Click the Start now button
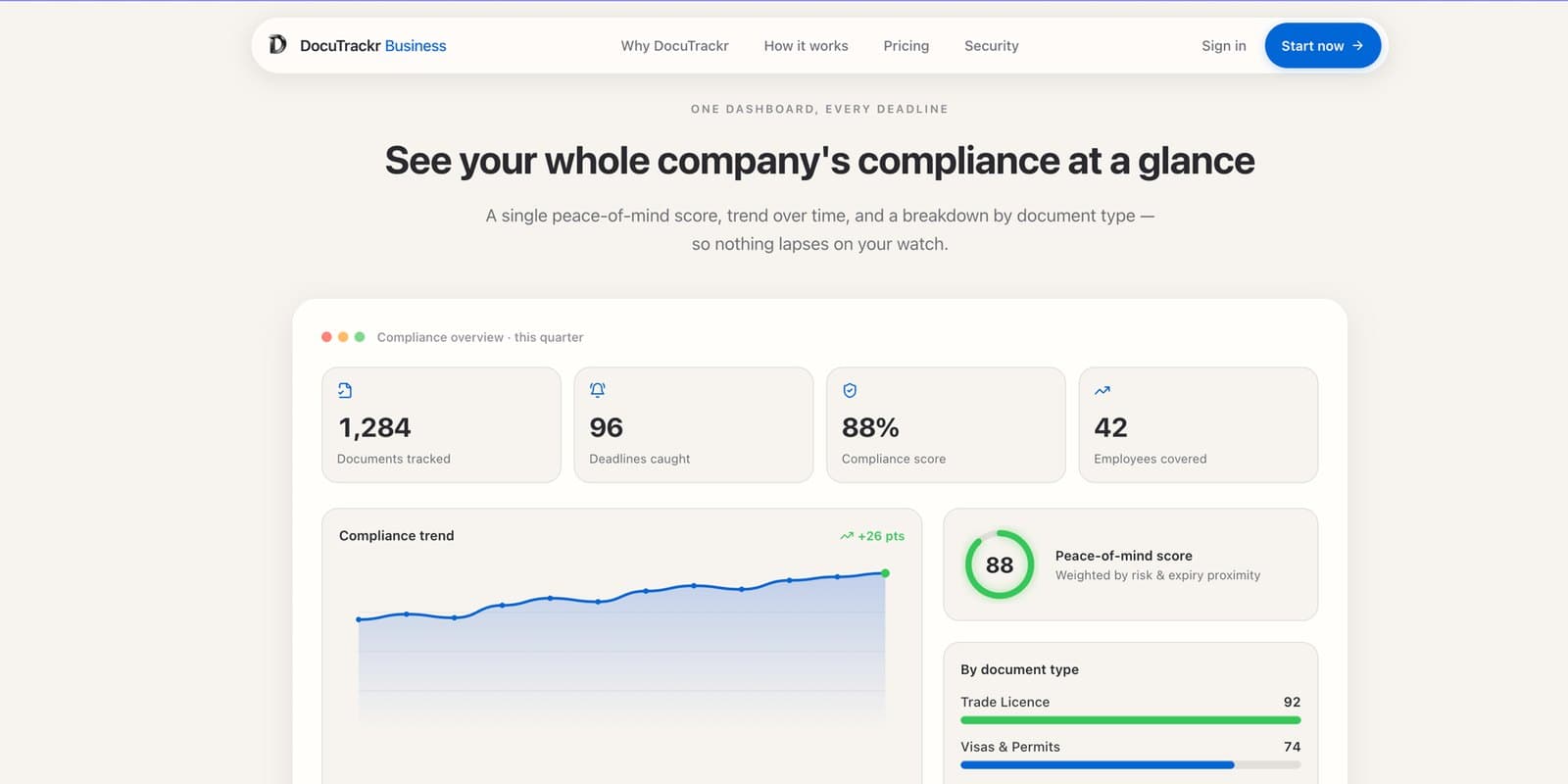 pos(1322,45)
